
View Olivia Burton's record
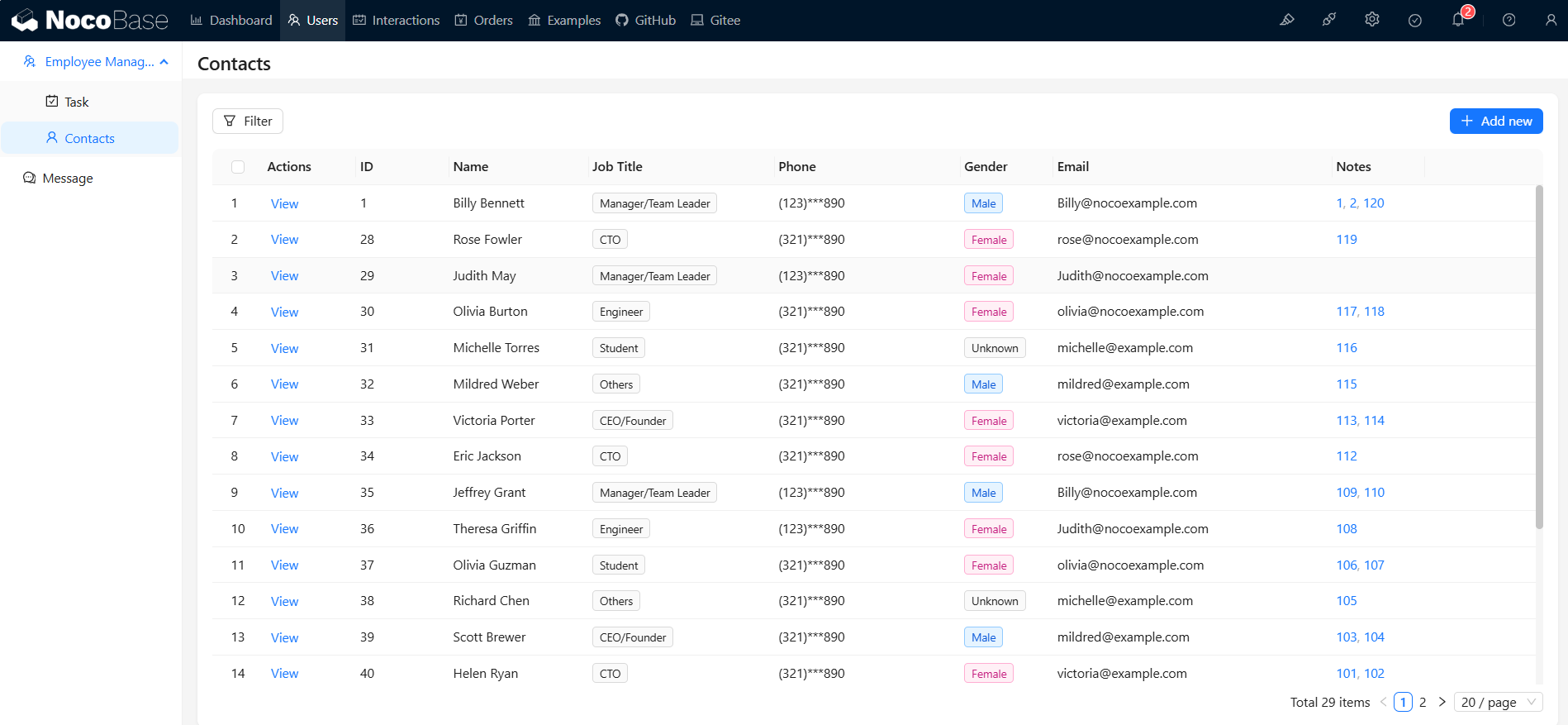tap(284, 312)
